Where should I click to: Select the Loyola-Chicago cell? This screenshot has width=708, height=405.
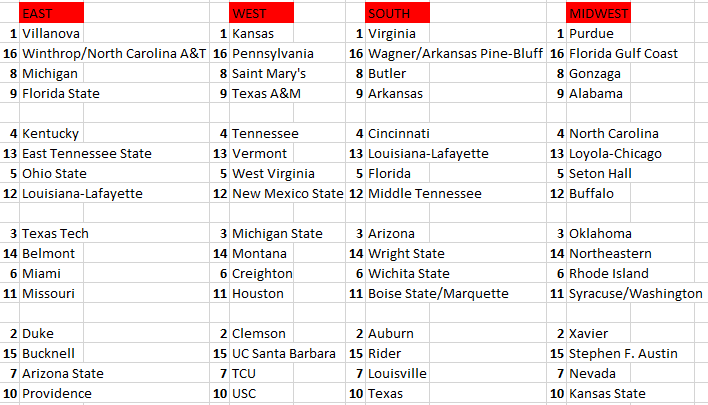(615, 153)
